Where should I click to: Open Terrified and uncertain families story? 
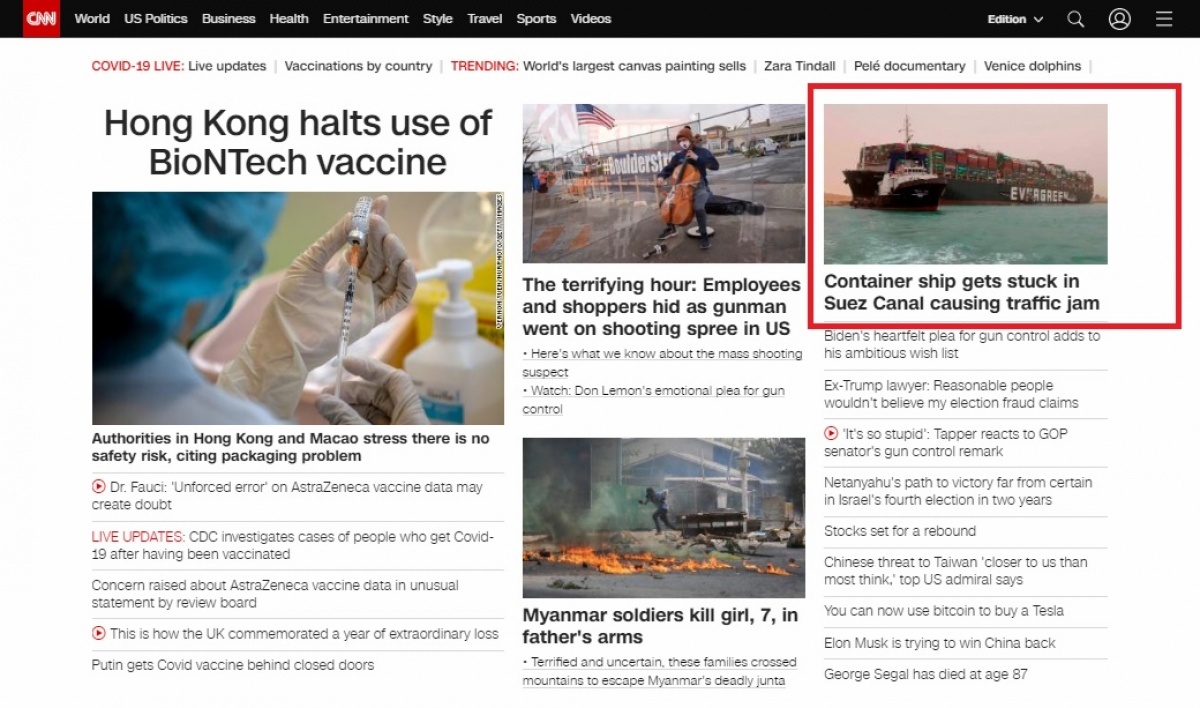(x=660, y=671)
